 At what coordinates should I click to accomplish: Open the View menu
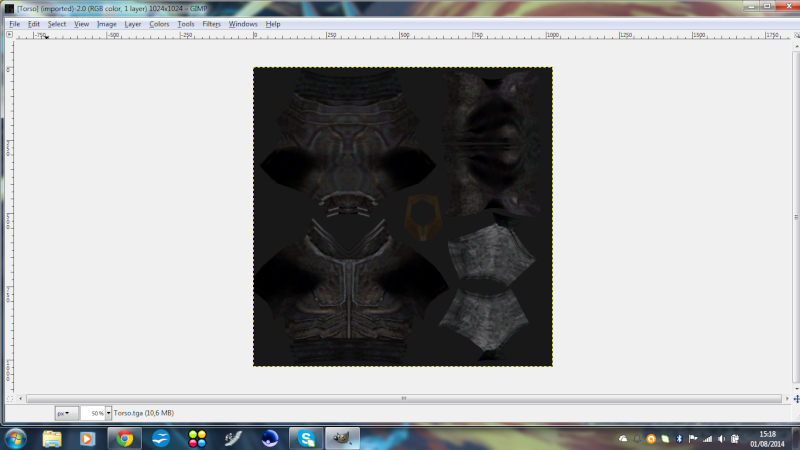coord(81,24)
